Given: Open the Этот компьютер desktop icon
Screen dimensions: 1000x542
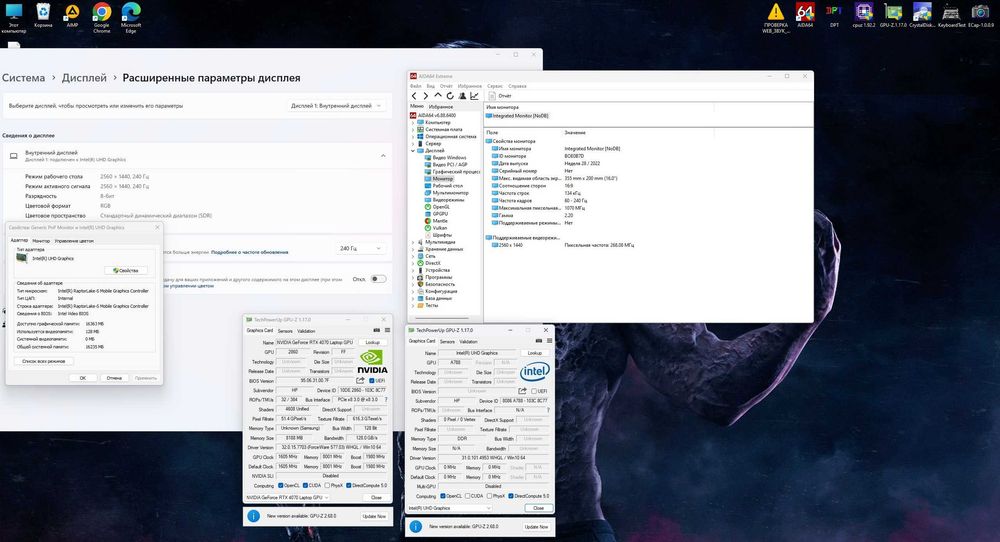Looking at the screenshot, I should pyautogui.click(x=13, y=17).
